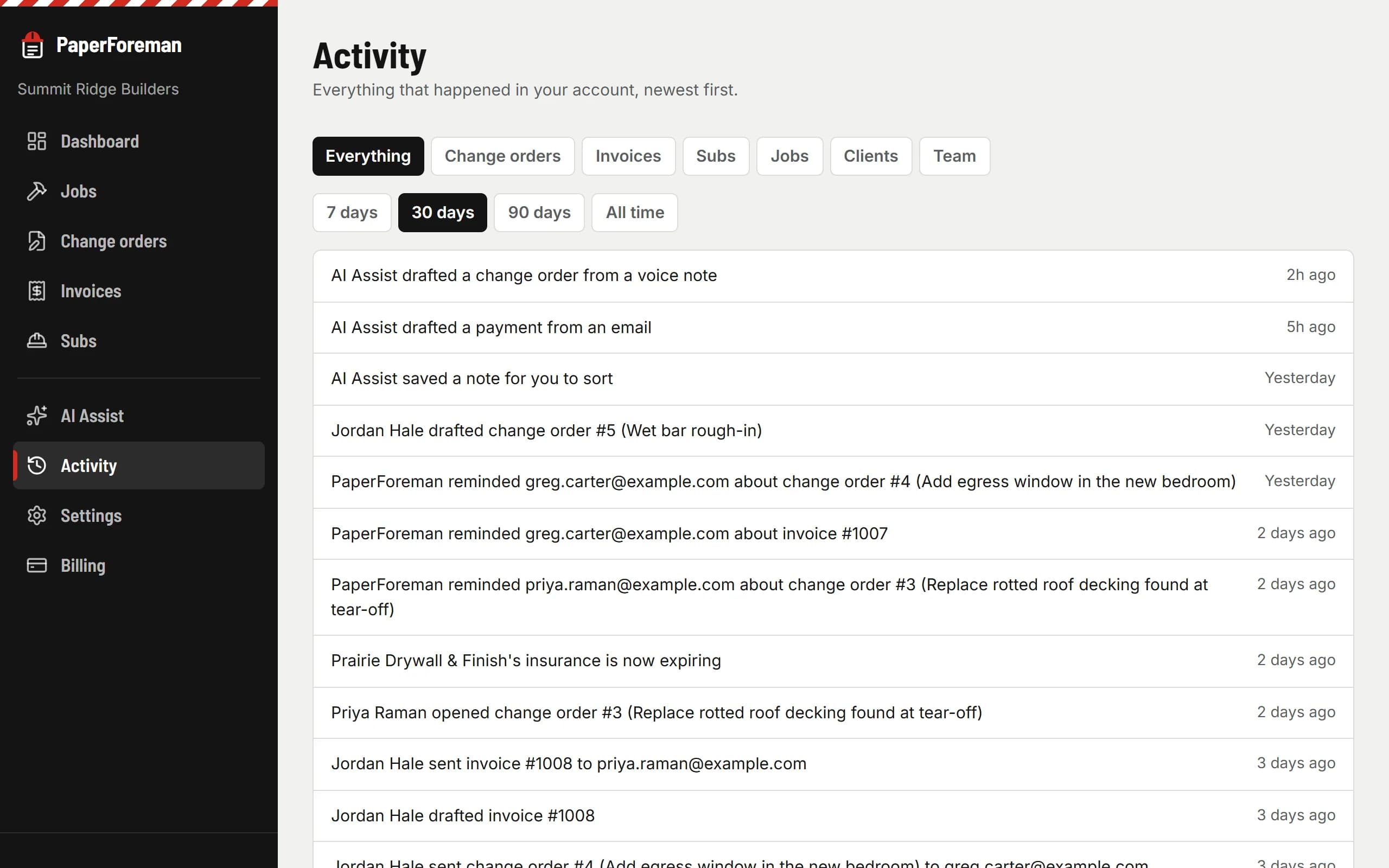
Task: Click 'Prairie Drywall & Finish's insurance is now expiring'
Action: [833, 661]
